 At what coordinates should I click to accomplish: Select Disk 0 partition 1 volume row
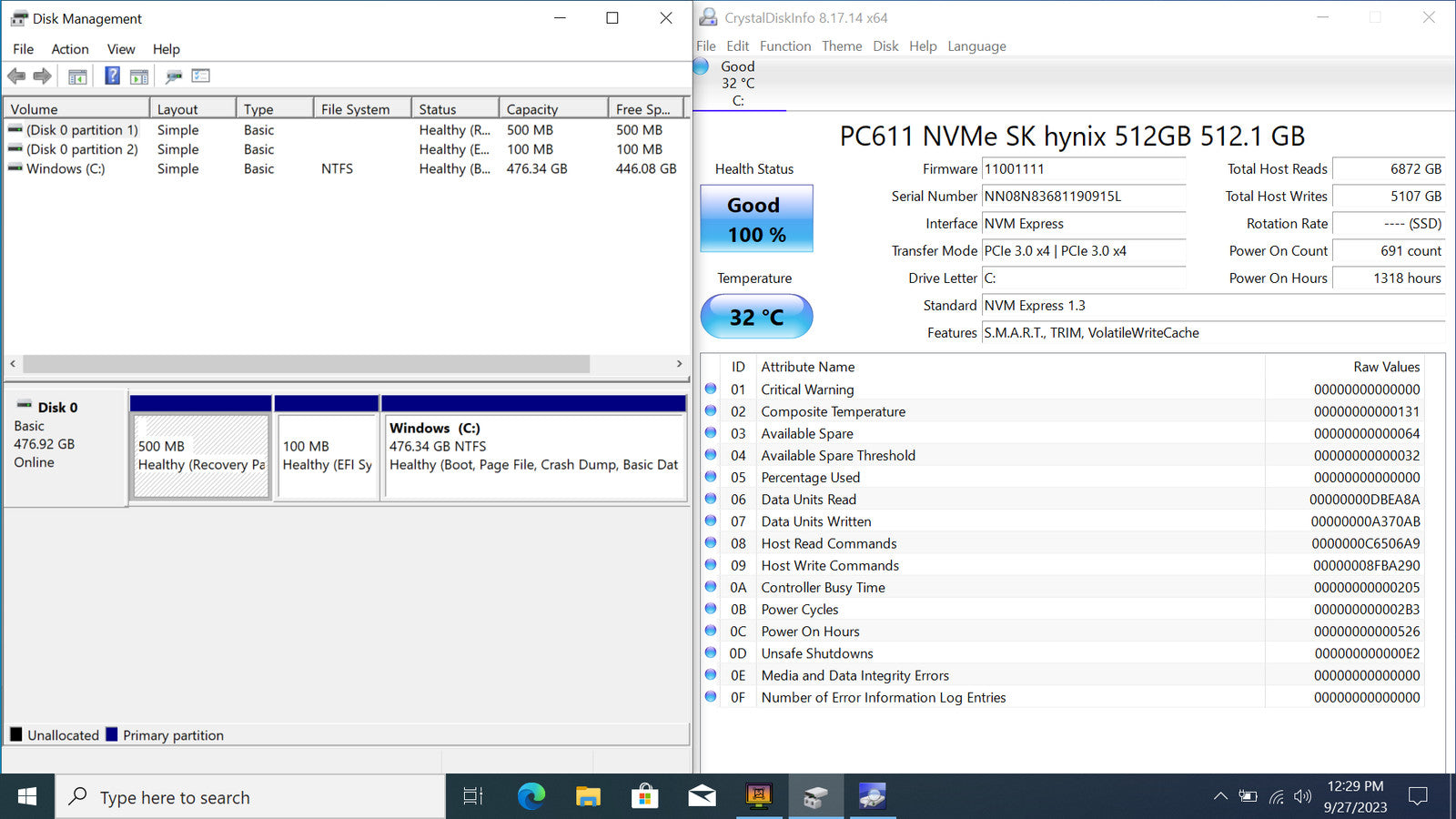344,130
